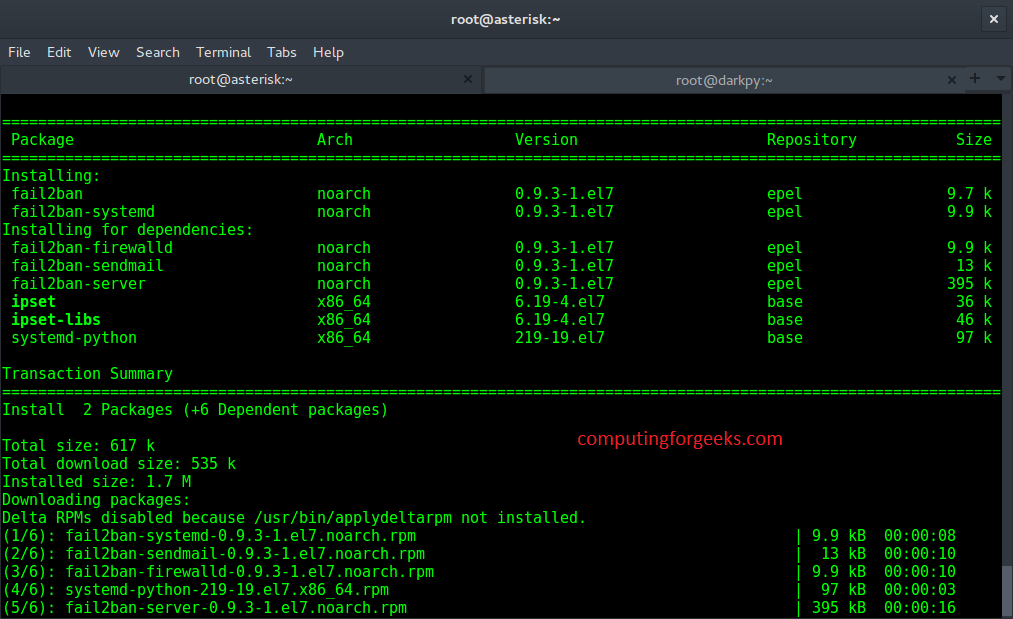Click the 'Transaction Summary' line
The height and width of the screenshot is (619, 1013).
[x=87, y=374]
